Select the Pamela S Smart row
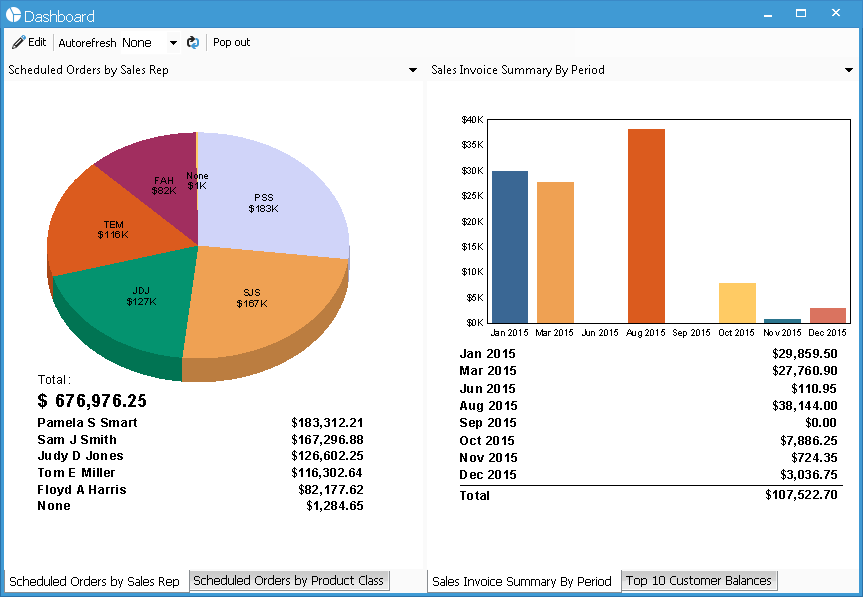Viewport: 863px width, 597px height. point(200,423)
